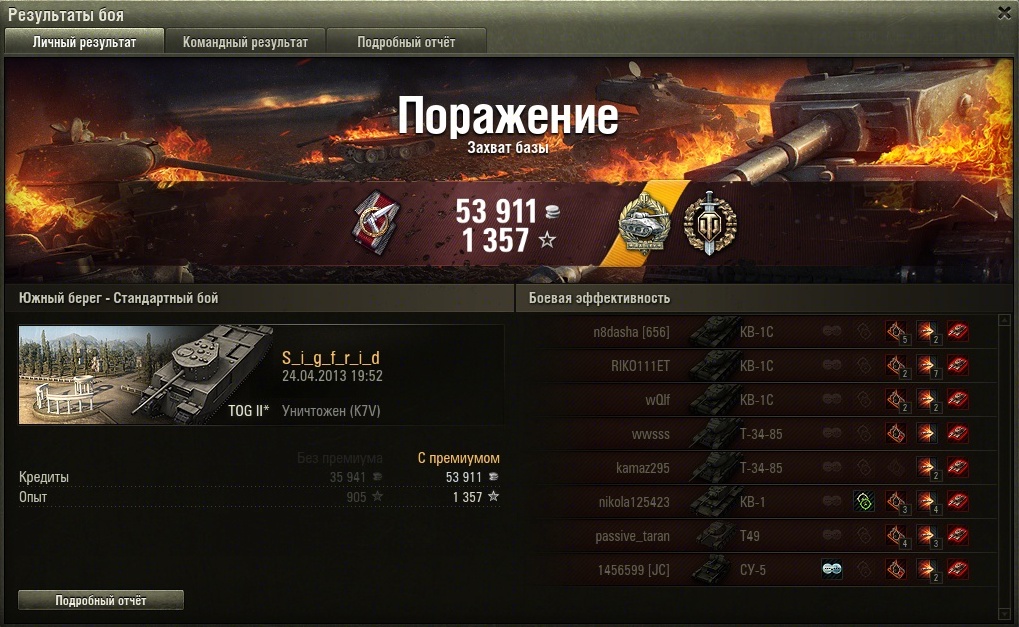Click the damage arrow icon for RIKO111ET
Viewport: 1019px width, 627px height.
[927, 366]
